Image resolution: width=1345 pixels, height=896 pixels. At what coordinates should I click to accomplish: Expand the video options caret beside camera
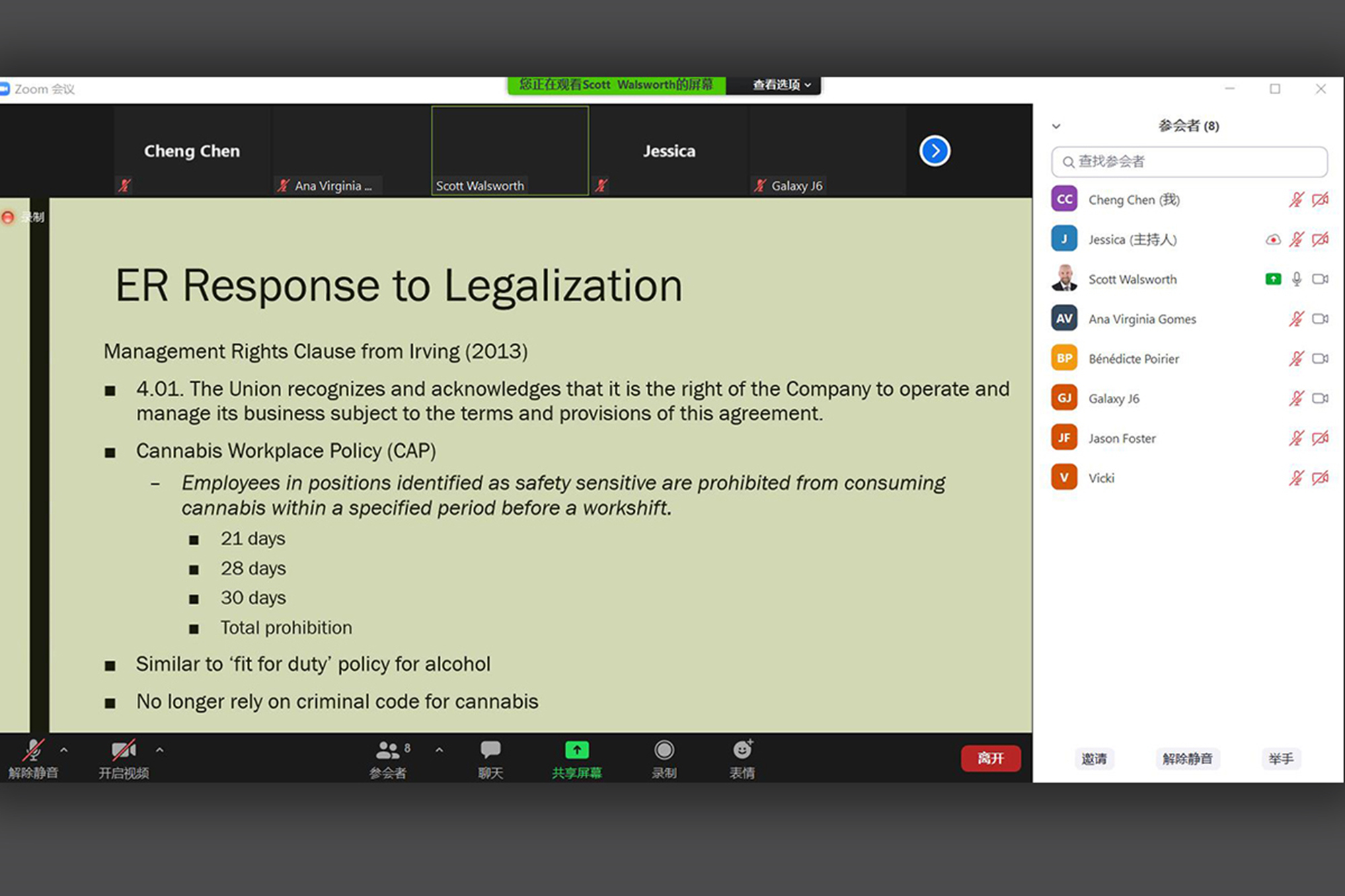pyautogui.click(x=159, y=750)
